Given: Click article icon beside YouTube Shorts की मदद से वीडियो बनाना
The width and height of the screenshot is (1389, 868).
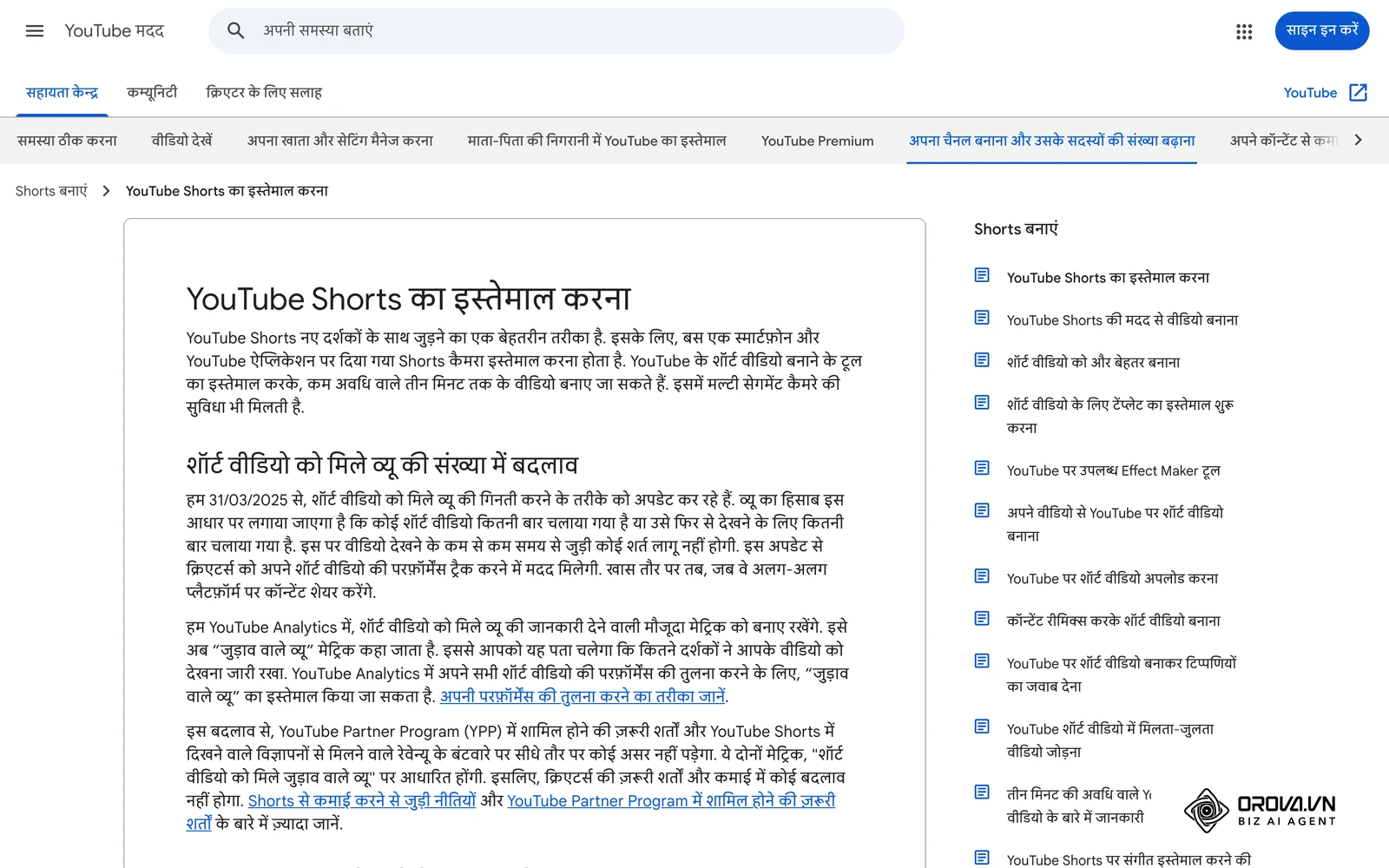Looking at the screenshot, I should click(x=982, y=318).
